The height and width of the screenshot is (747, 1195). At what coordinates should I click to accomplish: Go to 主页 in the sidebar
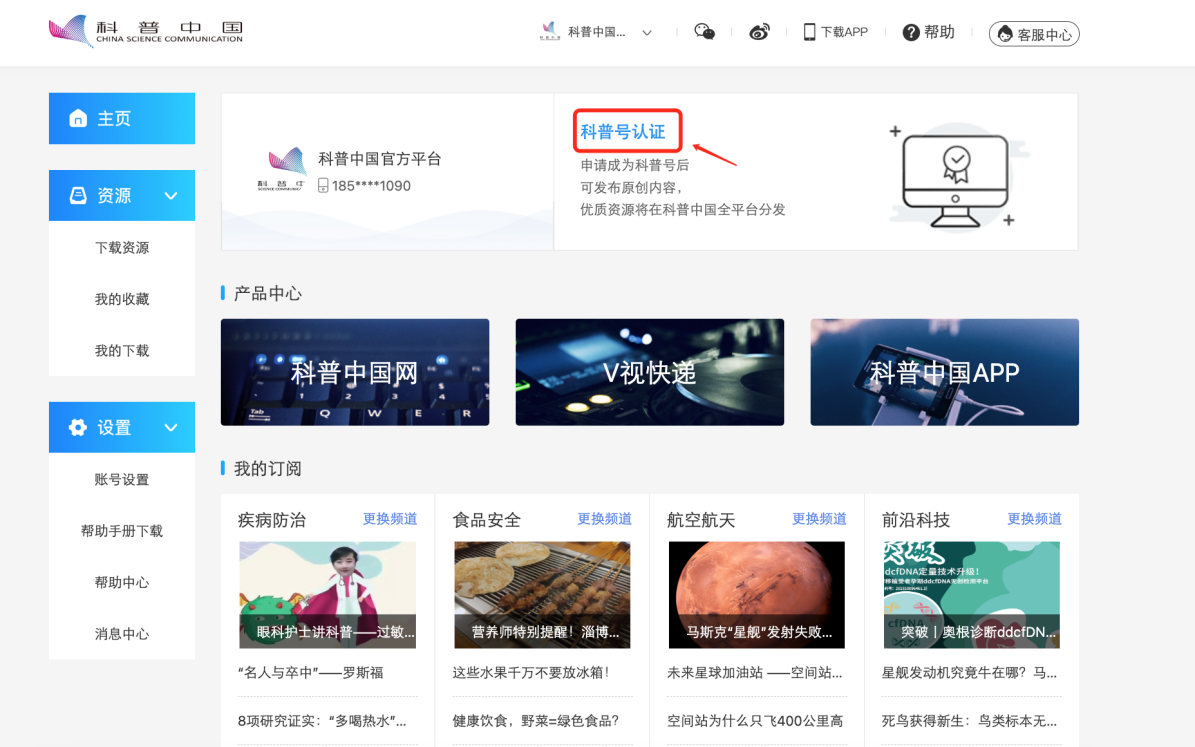[x=122, y=118]
